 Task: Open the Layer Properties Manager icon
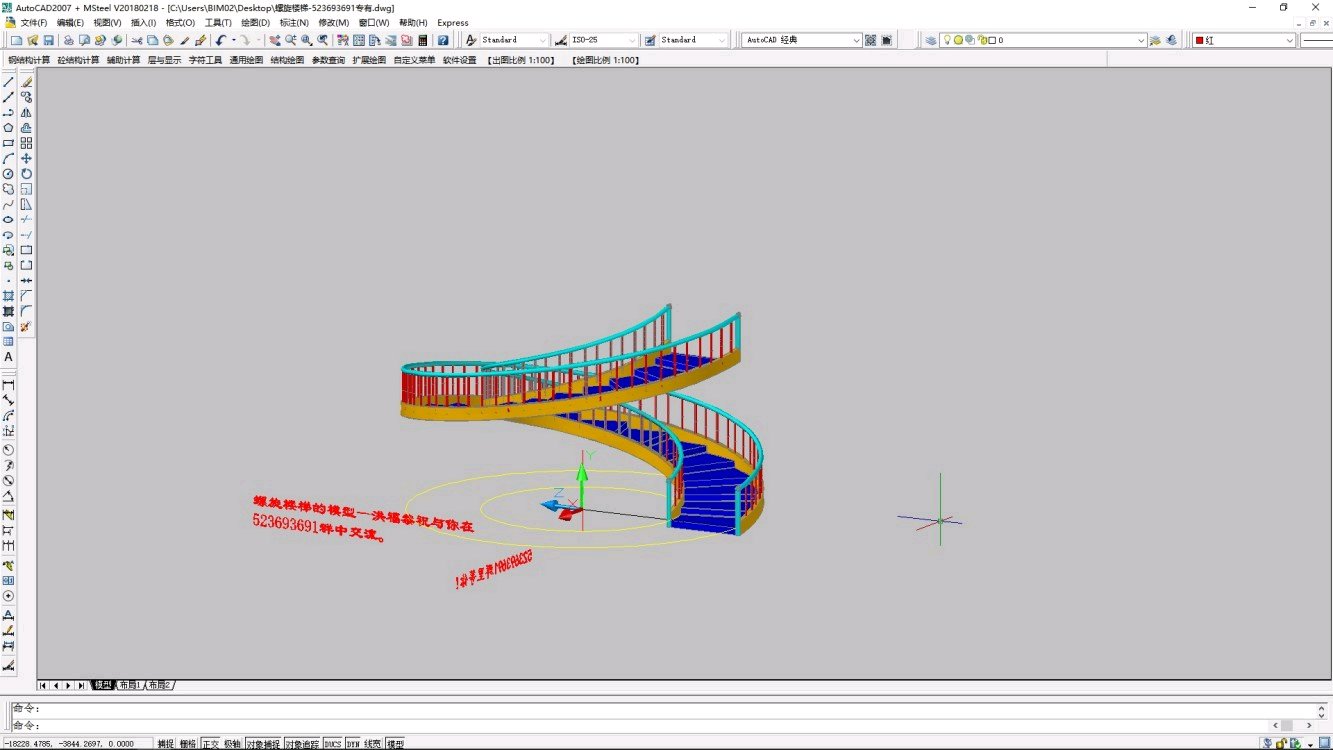pyautogui.click(x=930, y=40)
